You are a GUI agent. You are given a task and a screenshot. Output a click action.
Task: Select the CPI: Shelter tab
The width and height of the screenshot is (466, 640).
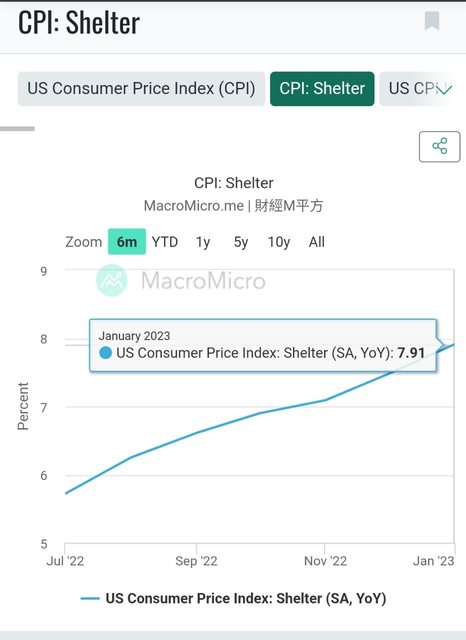pyautogui.click(x=322, y=89)
